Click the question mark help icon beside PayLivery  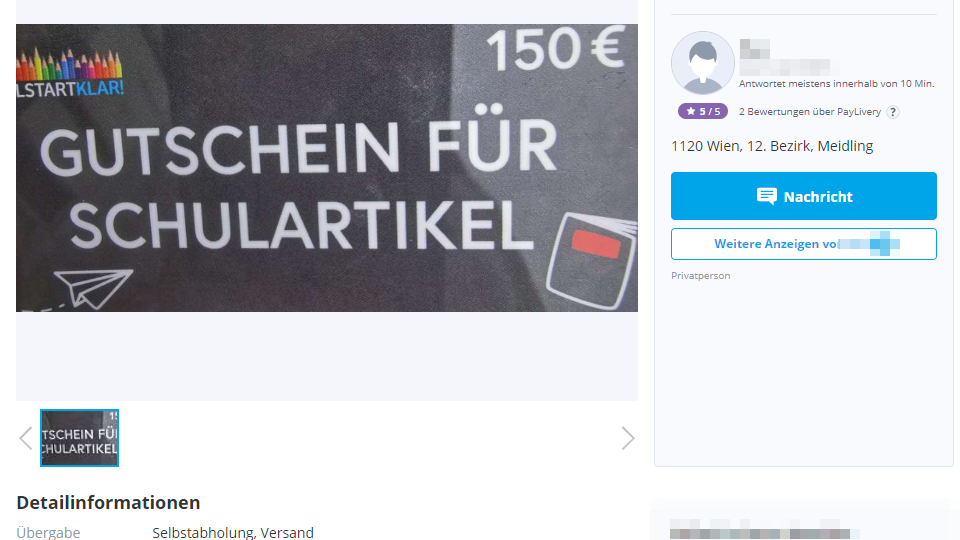893,112
